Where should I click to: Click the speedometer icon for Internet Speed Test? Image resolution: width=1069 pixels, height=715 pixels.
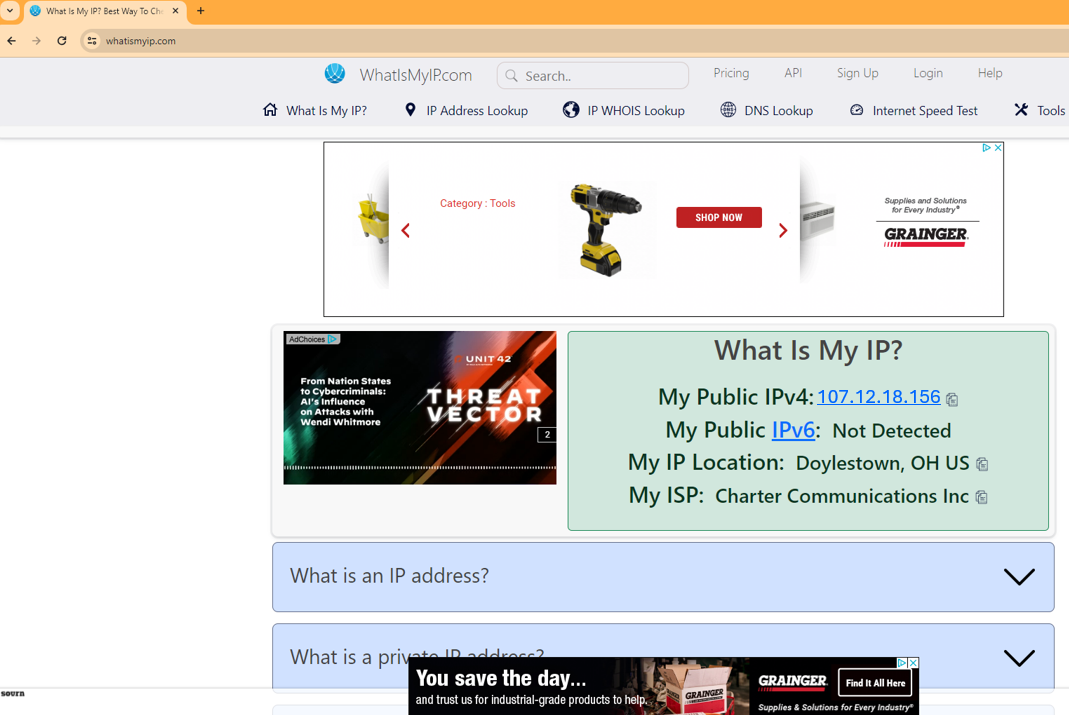[x=856, y=110]
